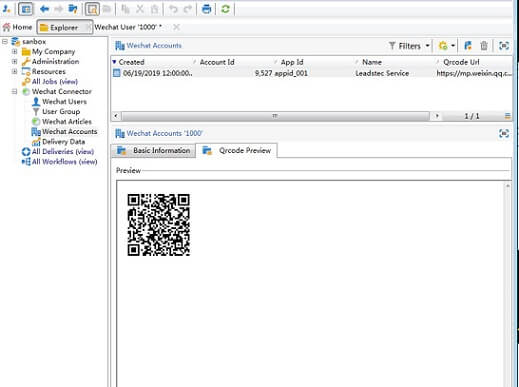Select Wechat Accounts in the tree
Image resolution: width=519 pixels, height=387 pixels.
[70, 131]
